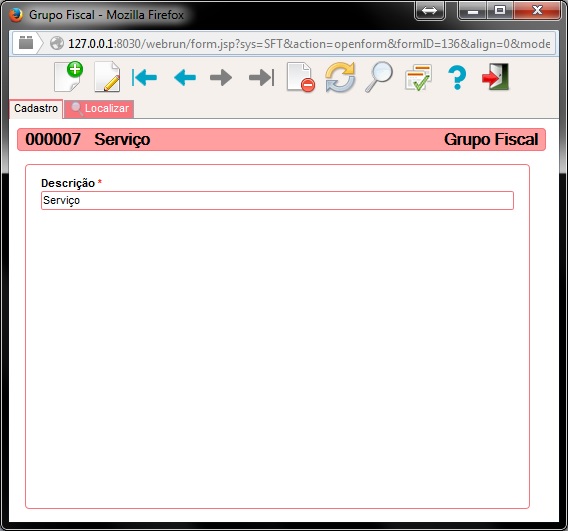Viewport: 568px width, 531px height.
Task: Click the double-arrow window resize button
Action: point(430,11)
